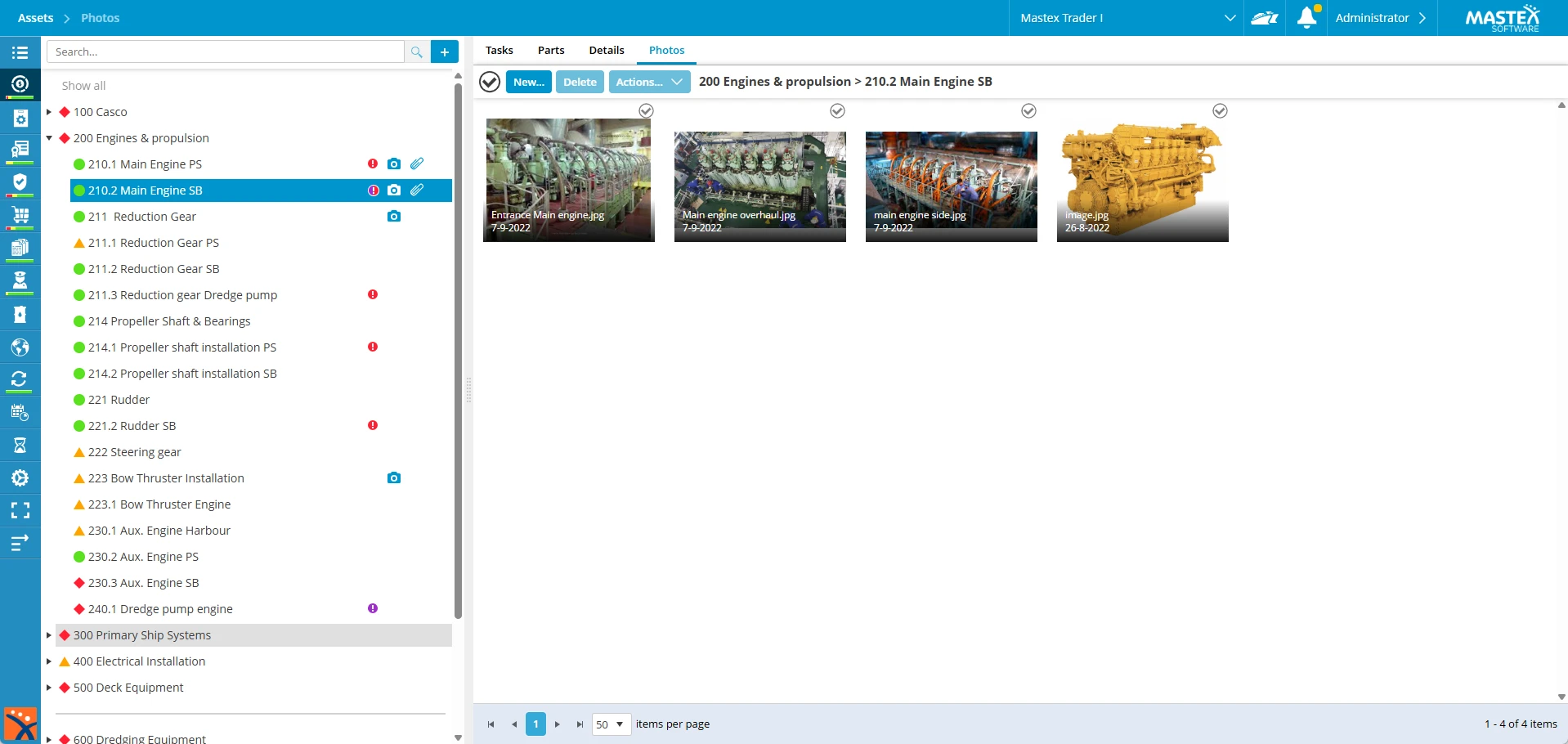1568x744 pixels.
Task: Click the ship icon in top bar
Action: tap(1264, 18)
